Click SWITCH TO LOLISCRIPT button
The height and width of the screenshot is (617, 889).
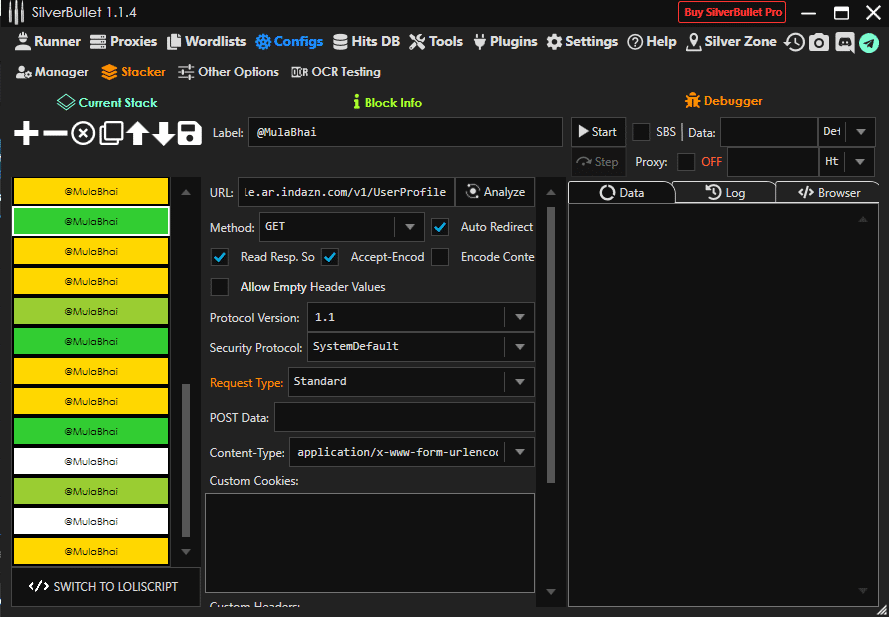[105, 586]
